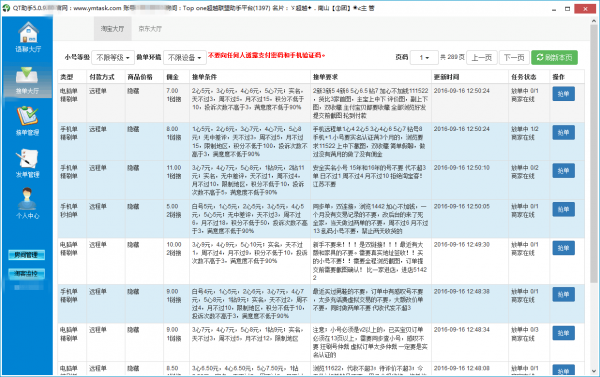Click the 房间管理 button in sidebar
This screenshot has width=600, height=377.
26,255
